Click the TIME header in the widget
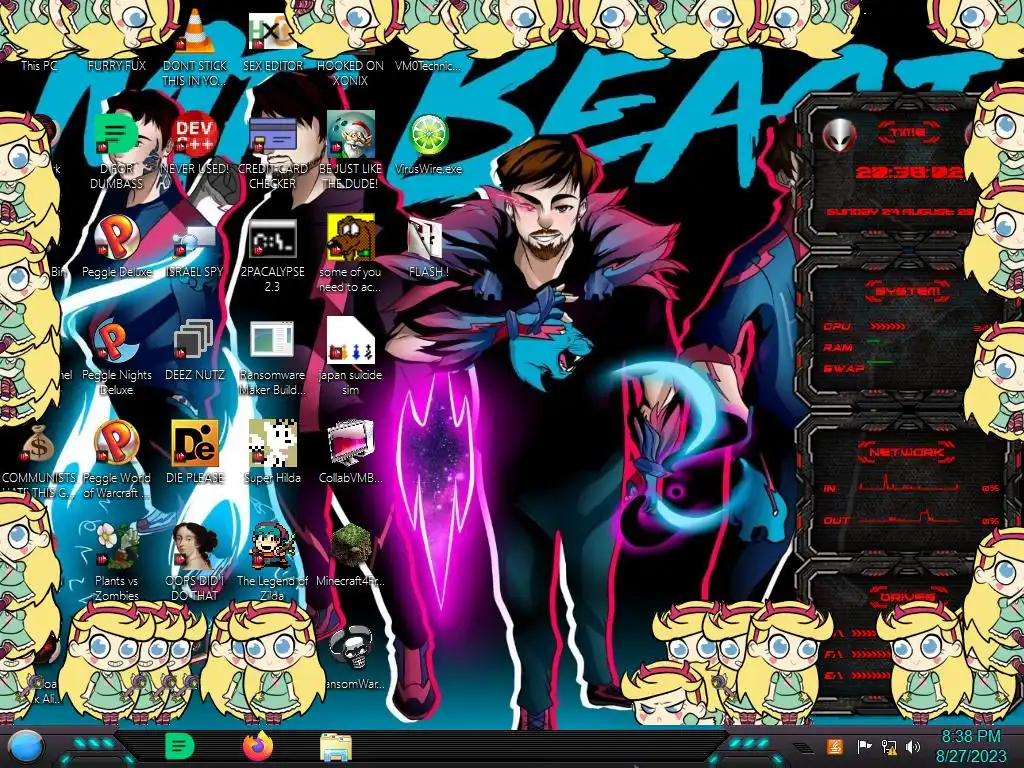 pos(908,132)
